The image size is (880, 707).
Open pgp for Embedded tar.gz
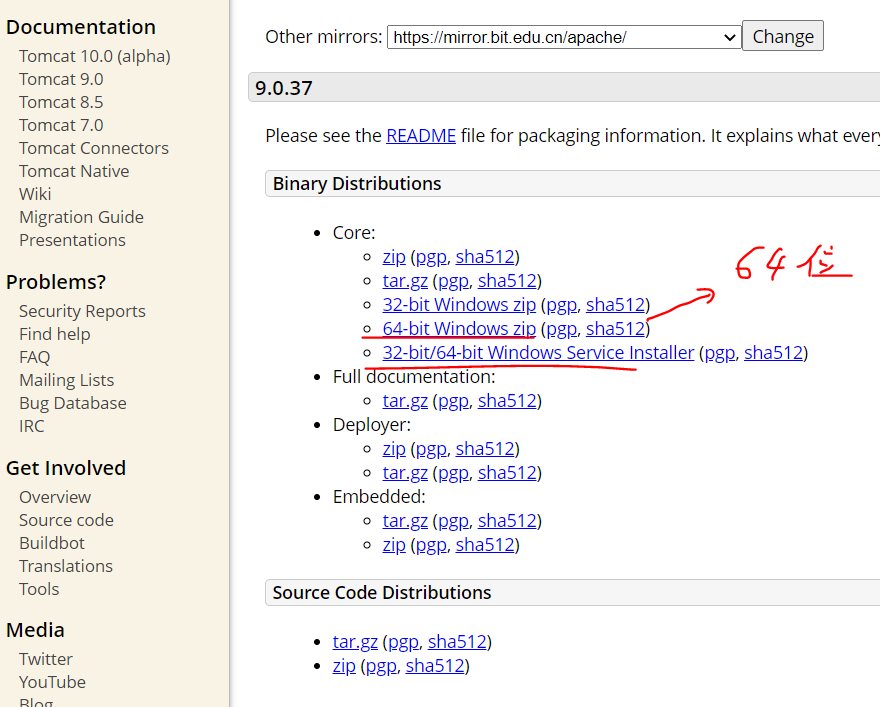(453, 521)
